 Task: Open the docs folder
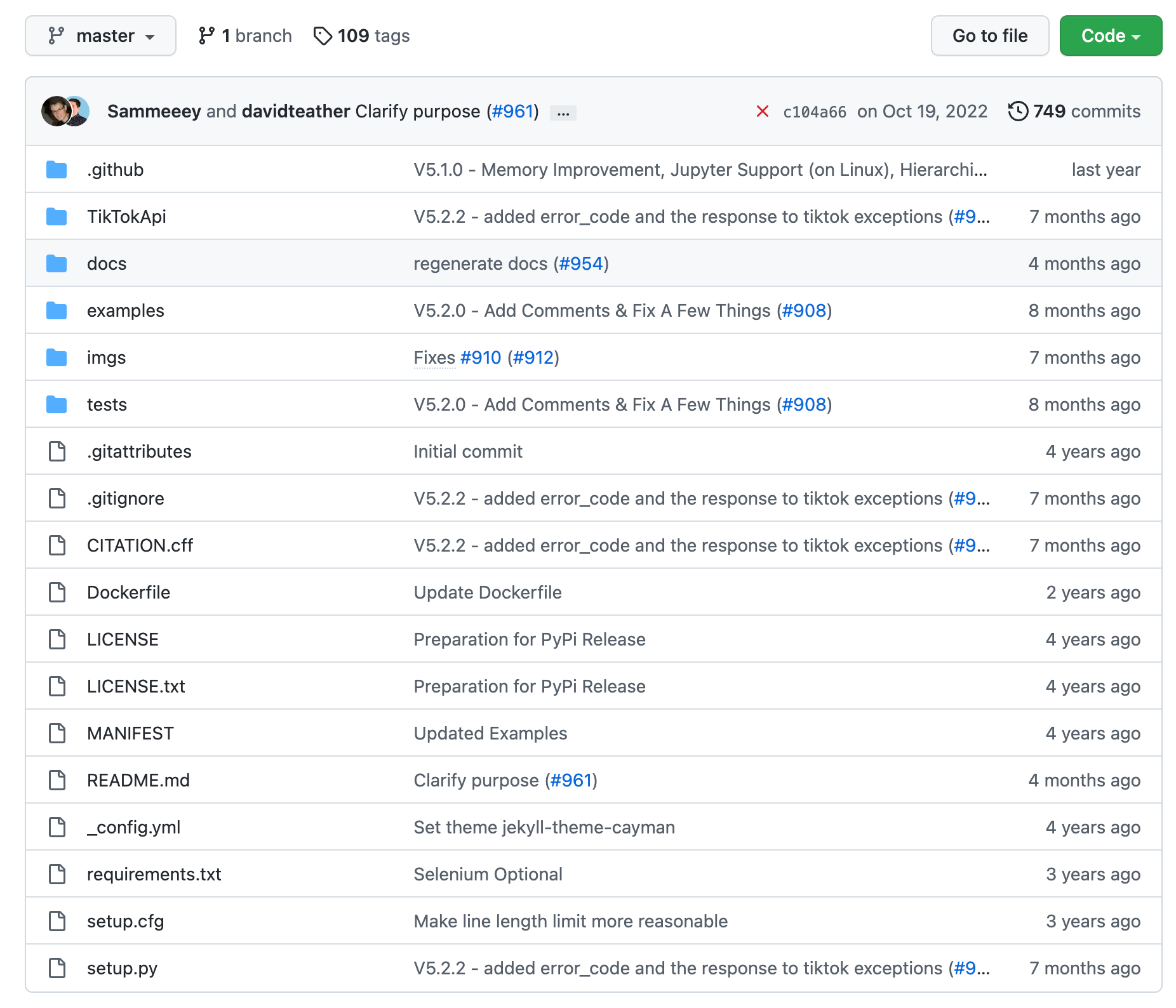point(107,263)
